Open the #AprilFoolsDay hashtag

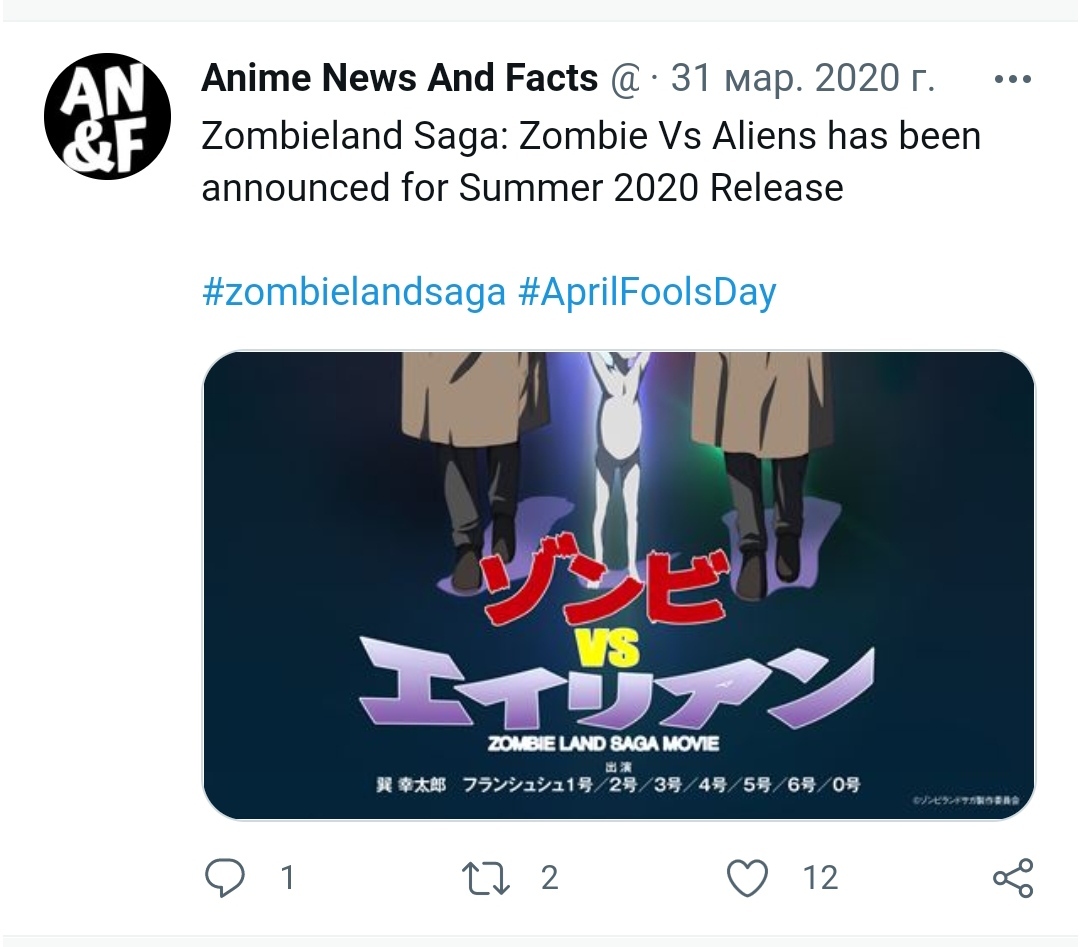click(647, 292)
